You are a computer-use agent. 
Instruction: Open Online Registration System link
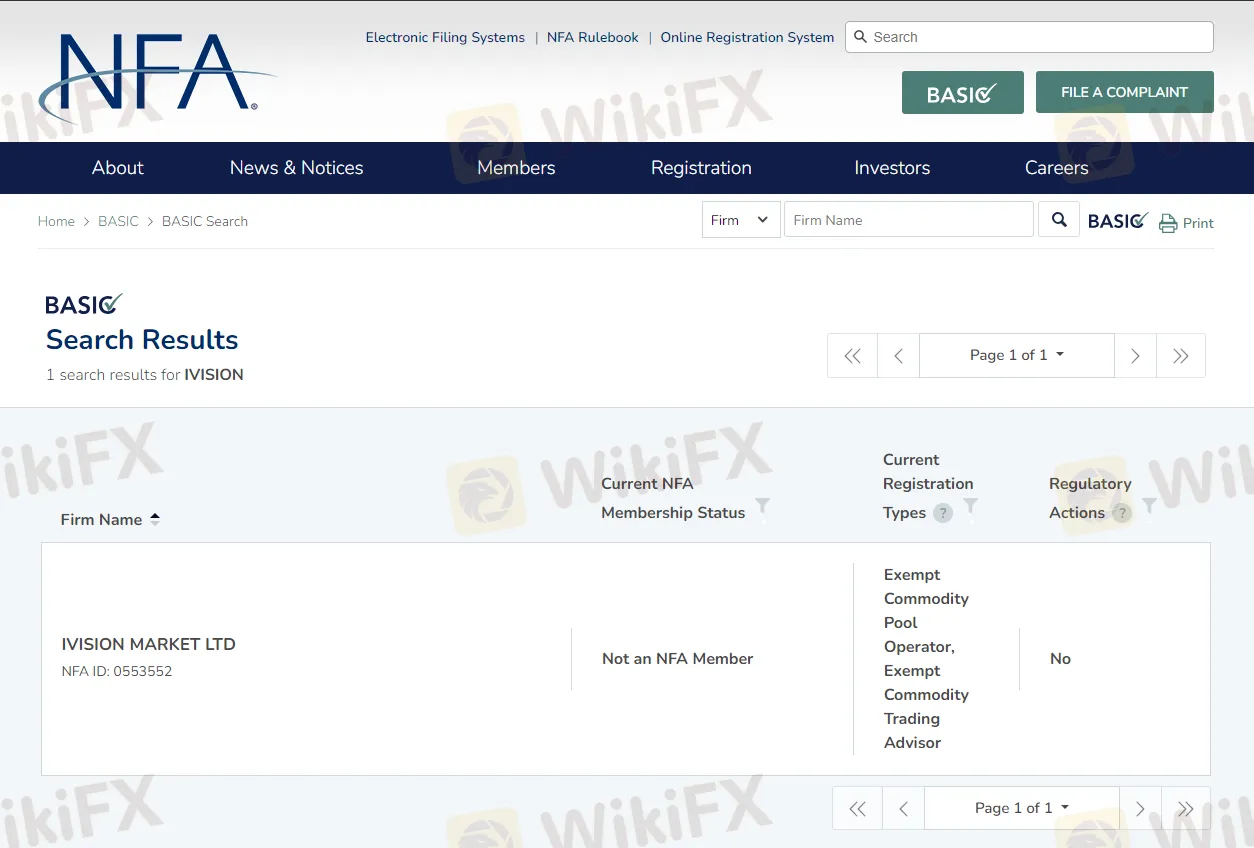click(x=747, y=37)
